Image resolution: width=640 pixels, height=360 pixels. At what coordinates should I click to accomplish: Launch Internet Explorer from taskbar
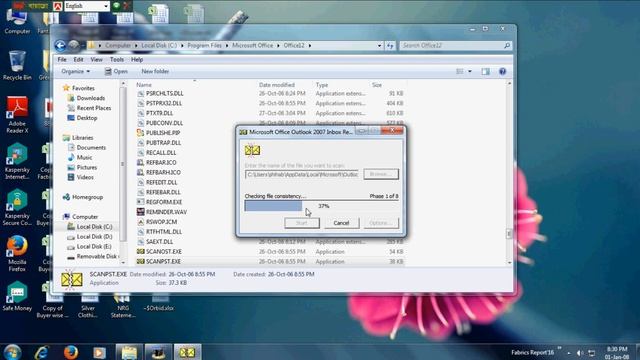pyautogui.click(x=42, y=352)
